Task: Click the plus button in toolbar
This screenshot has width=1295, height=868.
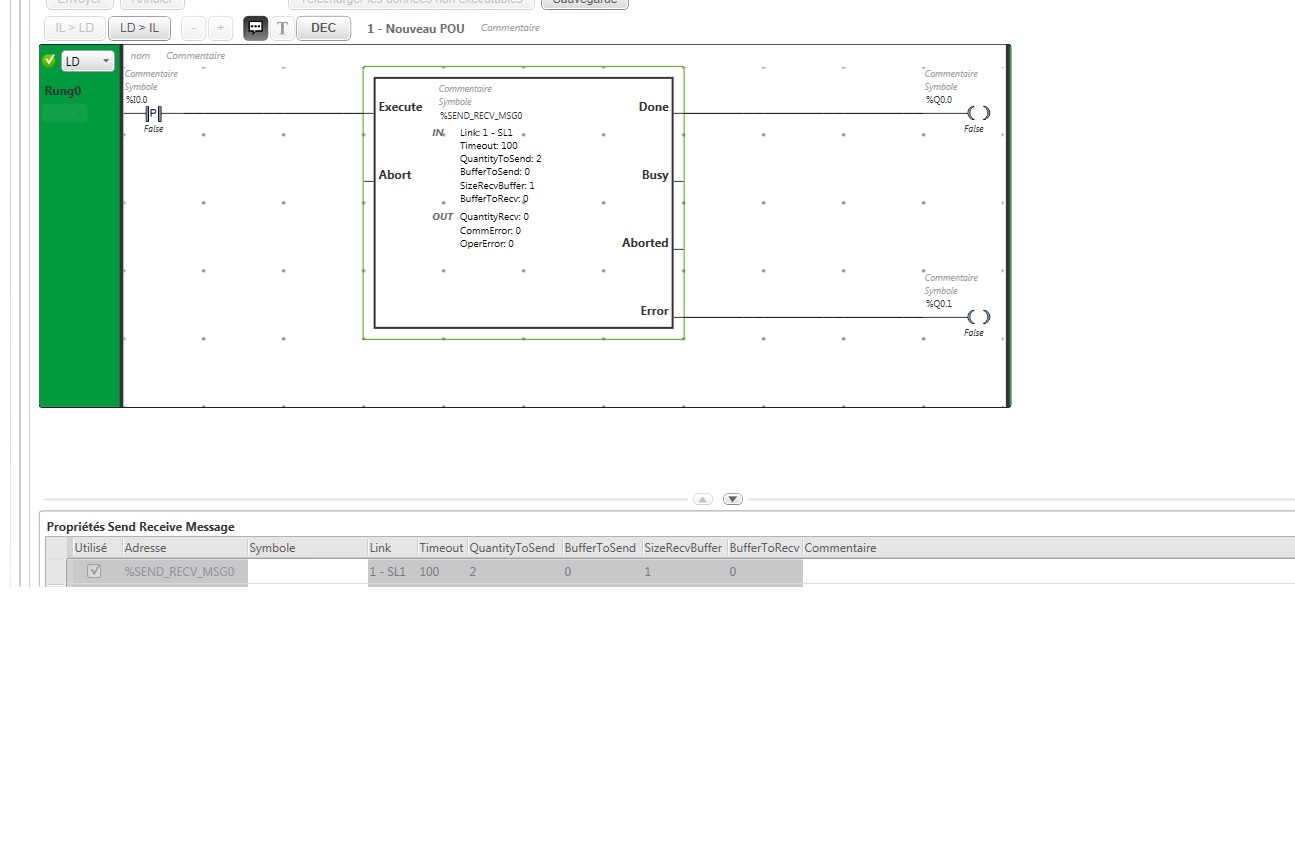Action: coord(221,28)
